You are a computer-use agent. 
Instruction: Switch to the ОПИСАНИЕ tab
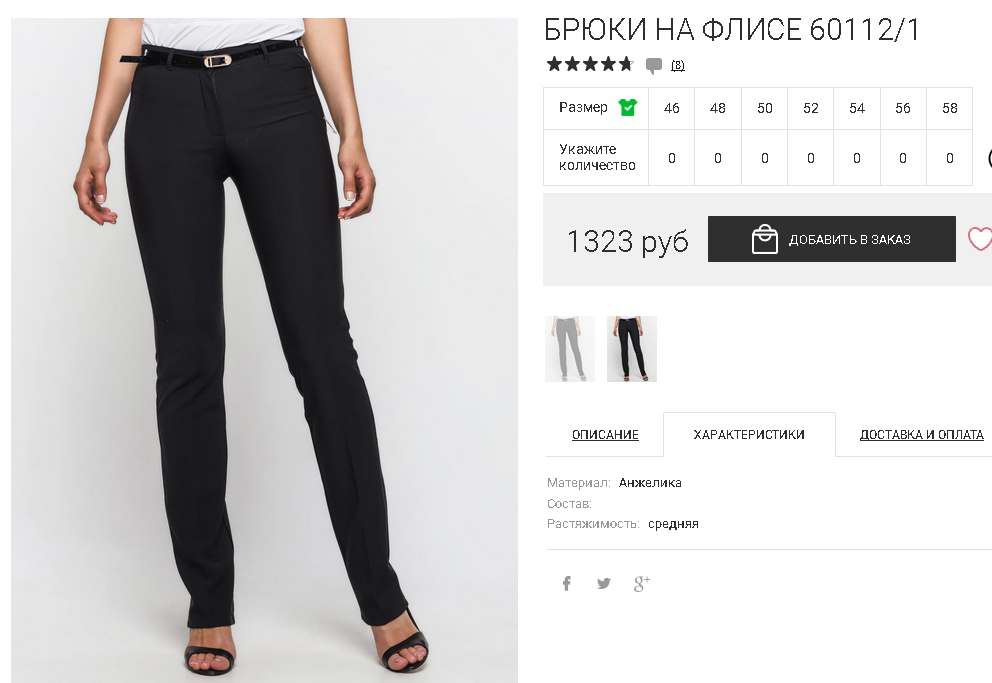tap(605, 435)
